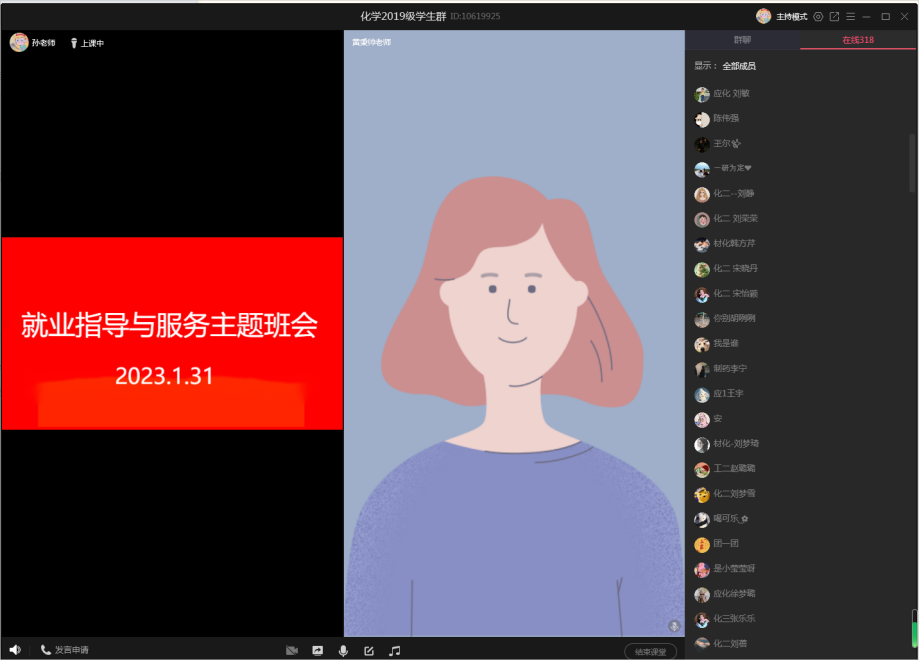Select member 陈伟强 in the list
The width and height of the screenshot is (919, 660).
tap(726, 119)
